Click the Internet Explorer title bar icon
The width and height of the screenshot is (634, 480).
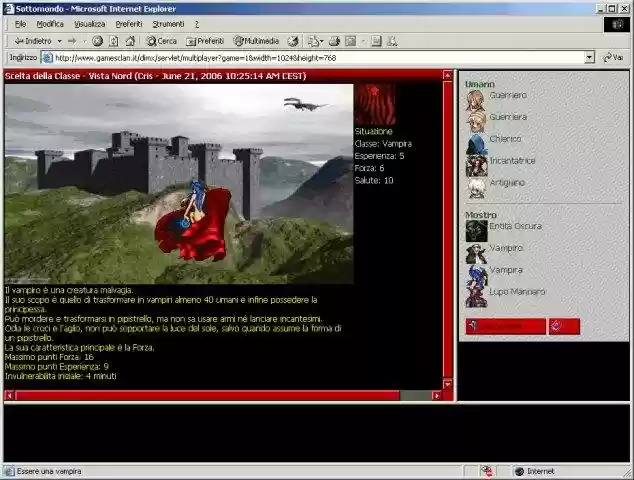pyautogui.click(x=9, y=8)
